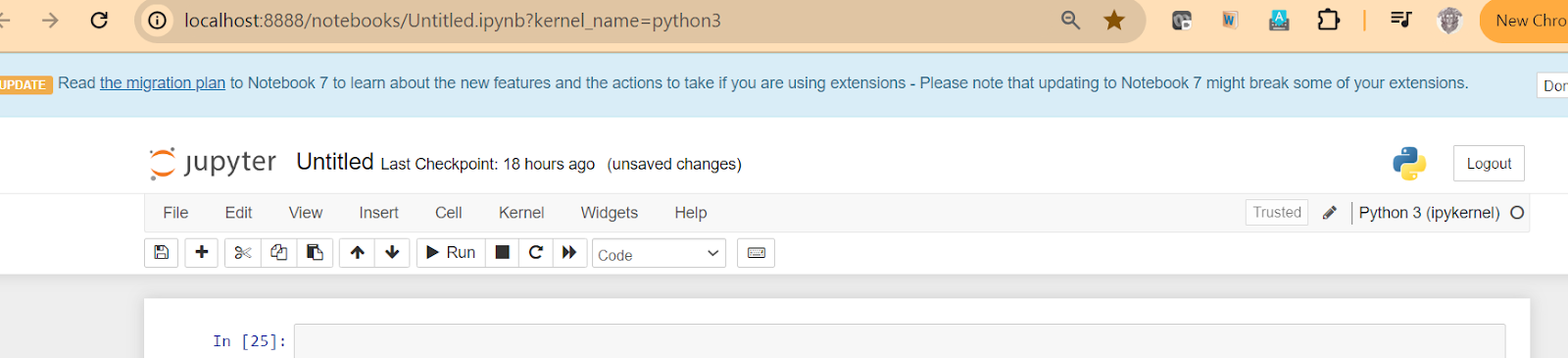Restart the kernel circular arrow icon
This screenshot has height=358, width=1568.
536,253
